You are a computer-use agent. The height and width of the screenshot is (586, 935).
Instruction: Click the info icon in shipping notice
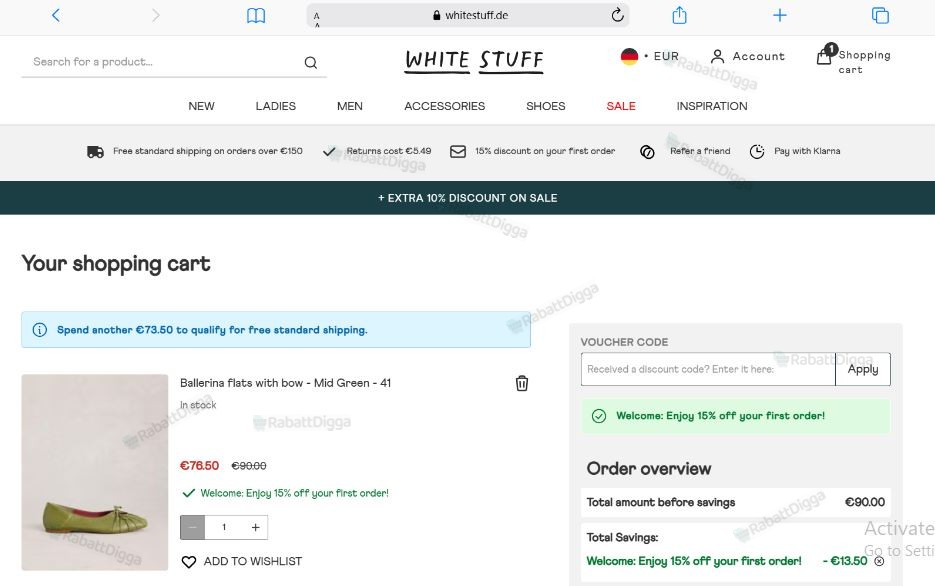tap(39, 330)
